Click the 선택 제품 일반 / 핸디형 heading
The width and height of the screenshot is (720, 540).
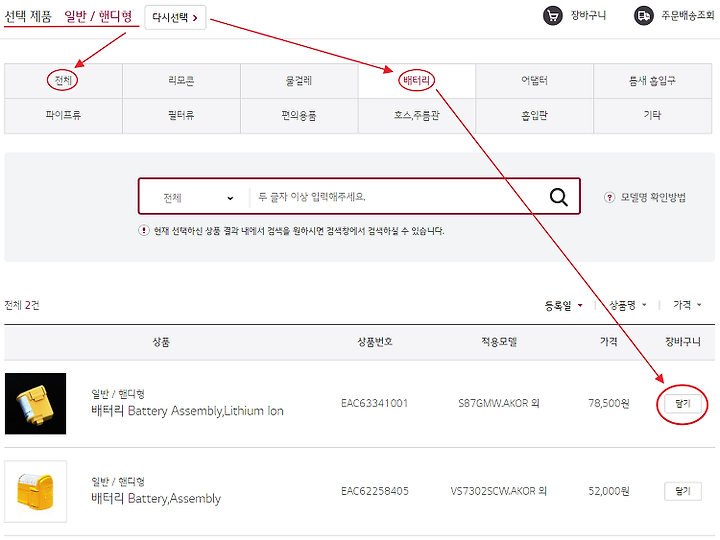(68, 17)
